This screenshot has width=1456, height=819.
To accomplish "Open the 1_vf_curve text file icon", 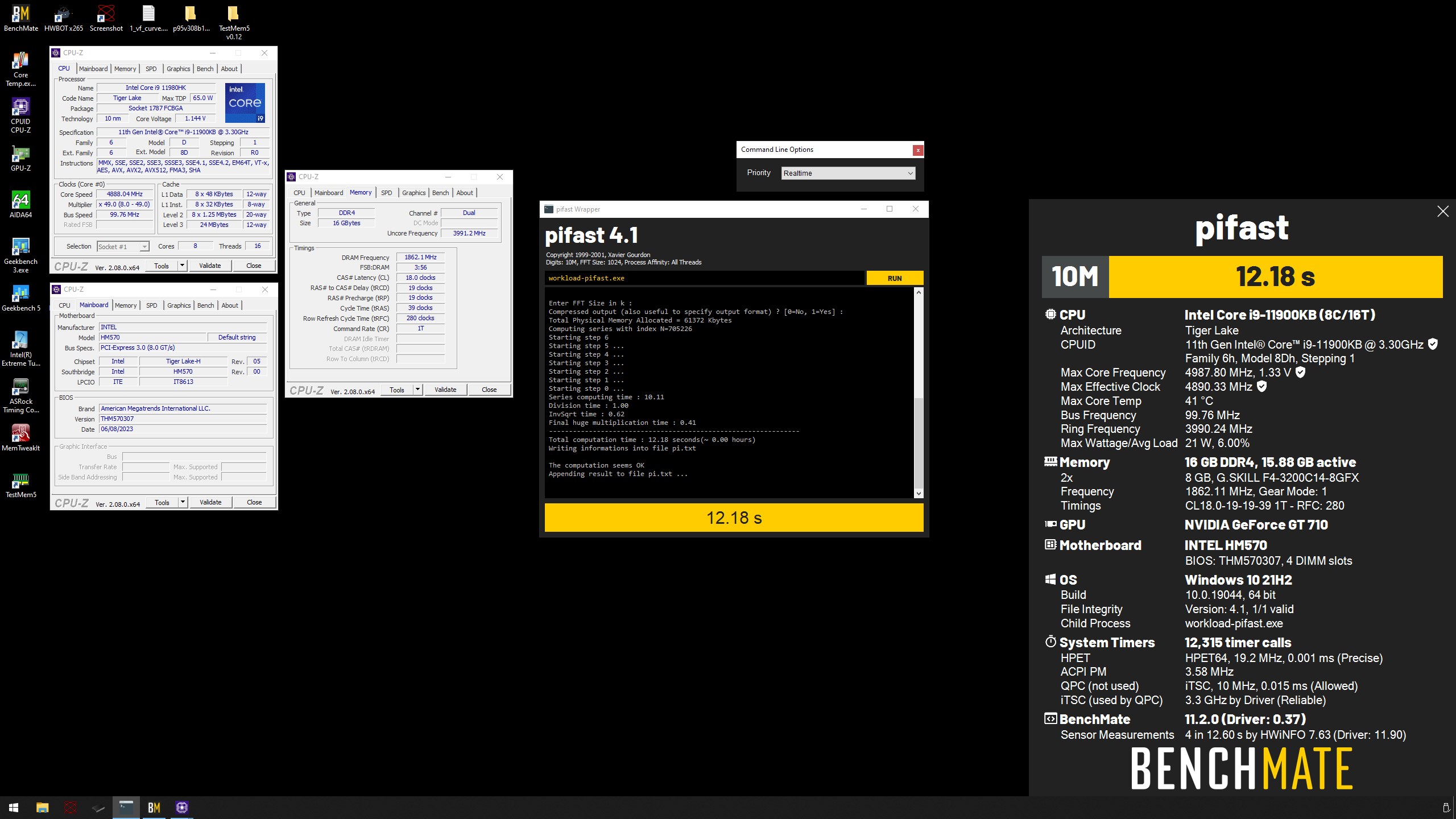I will pyautogui.click(x=148, y=18).
